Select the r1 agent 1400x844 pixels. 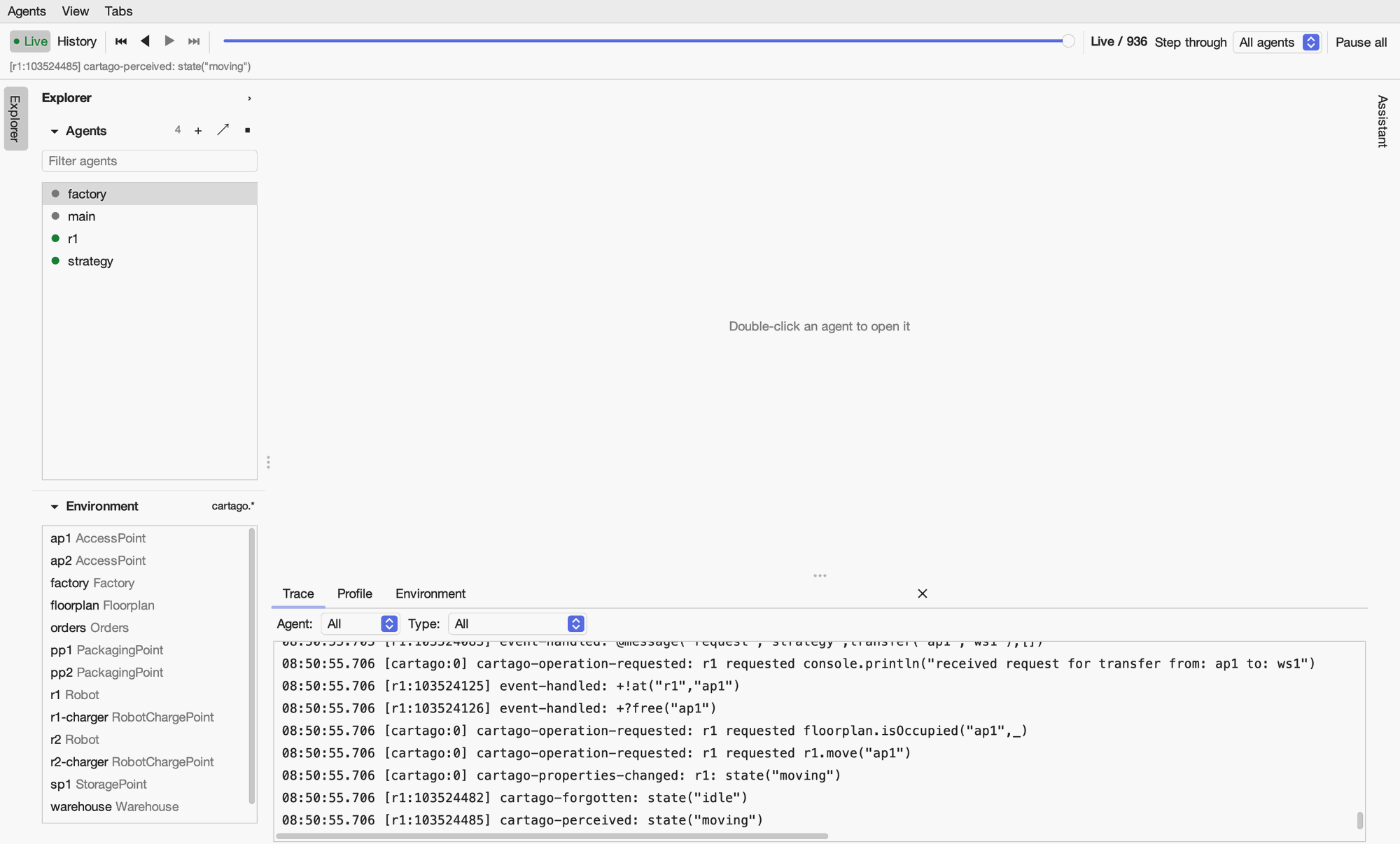(x=150, y=239)
